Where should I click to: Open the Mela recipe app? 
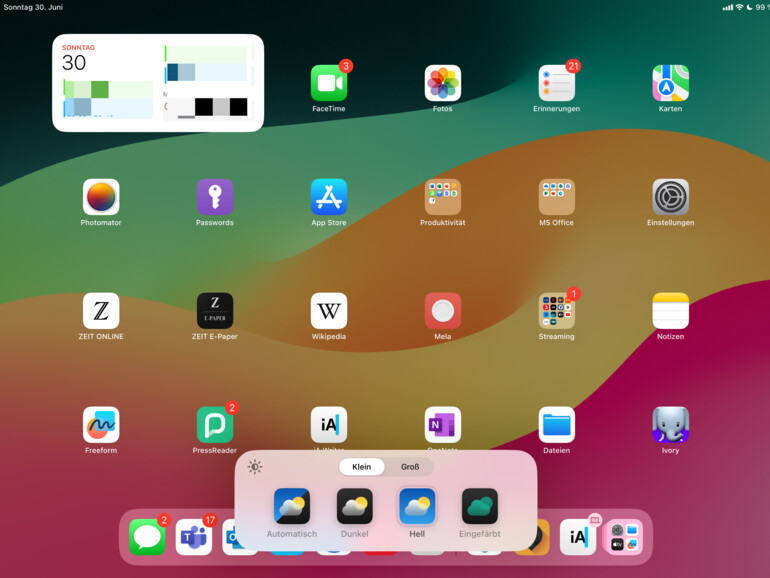pyautogui.click(x=442, y=311)
